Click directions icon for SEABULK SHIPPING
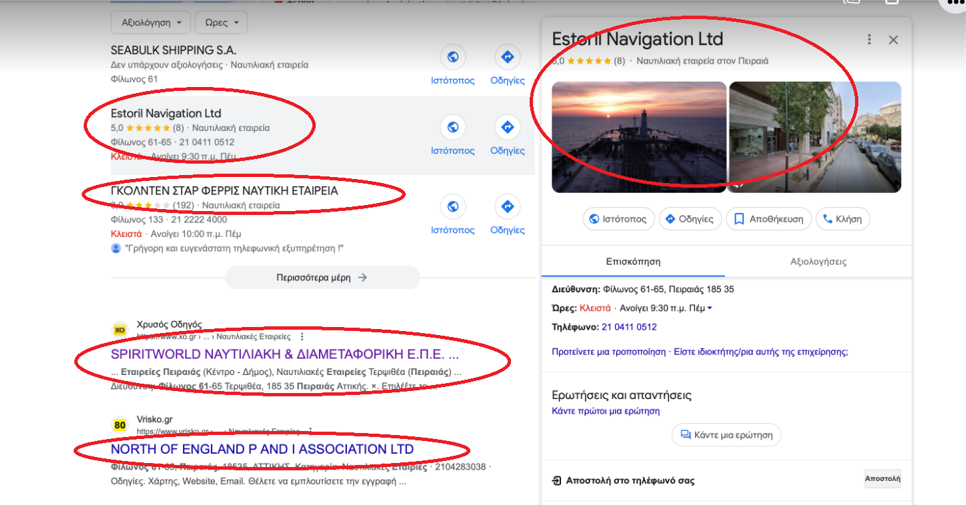 point(507,58)
